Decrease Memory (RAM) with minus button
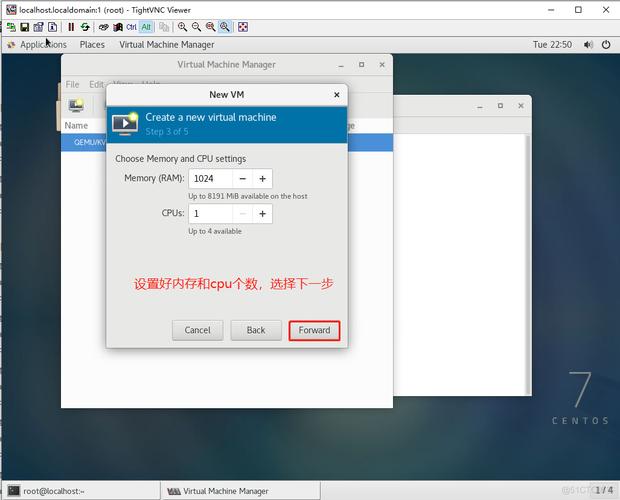The width and height of the screenshot is (620, 500). [243, 179]
